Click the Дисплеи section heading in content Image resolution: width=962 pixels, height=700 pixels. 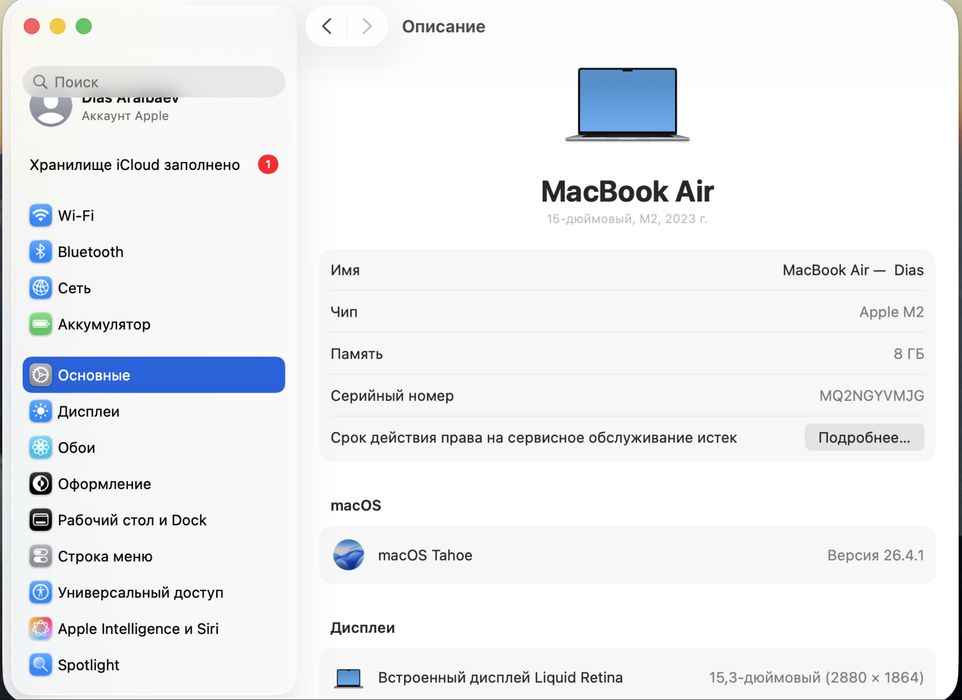[x=363, y=628]
